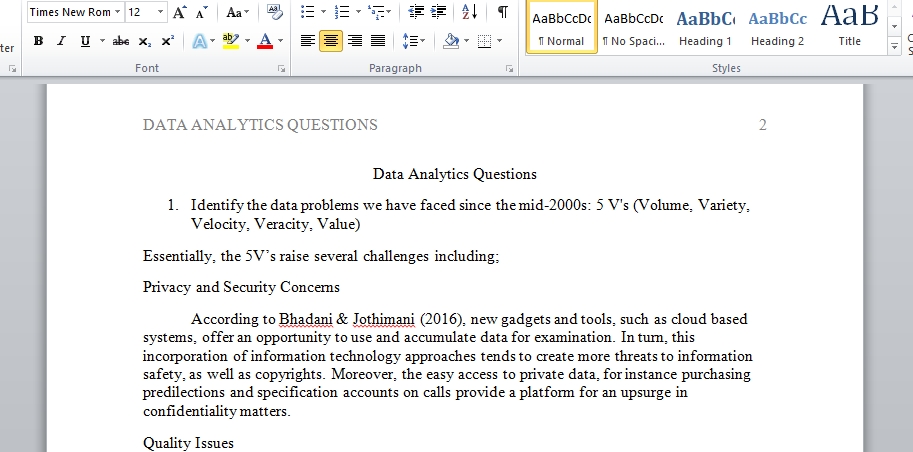Click Line and Paragraph Spacing icon
This screenshot has height=452, width=913.
tap(410, 41)
